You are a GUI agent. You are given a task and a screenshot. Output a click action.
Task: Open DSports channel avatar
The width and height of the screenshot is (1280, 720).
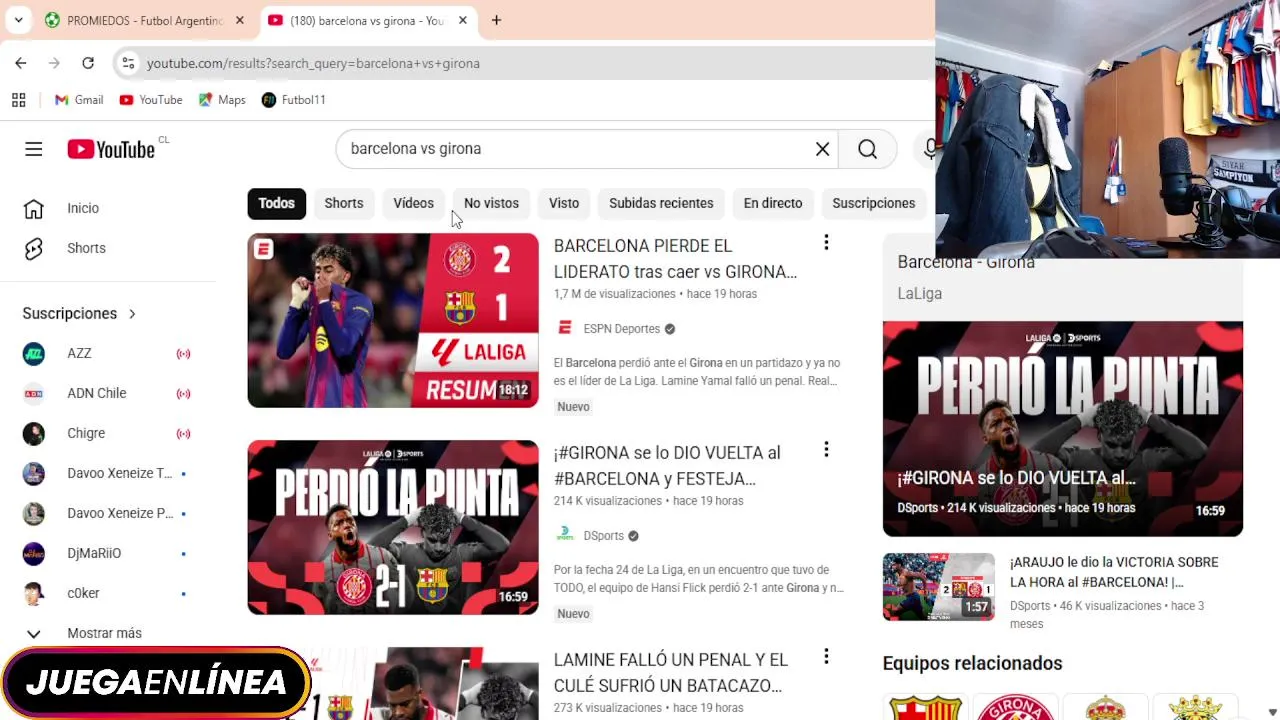565,535
